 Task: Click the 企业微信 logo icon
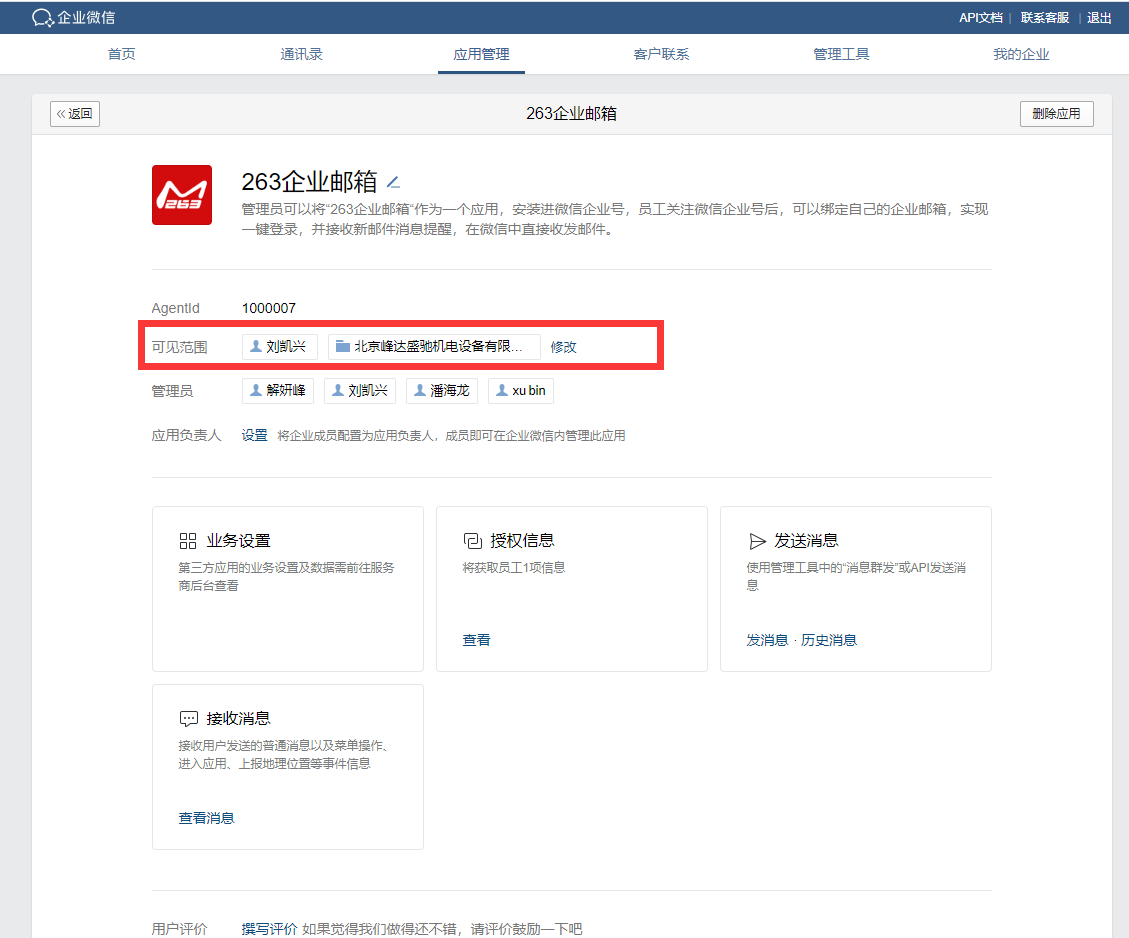point(42,18)
